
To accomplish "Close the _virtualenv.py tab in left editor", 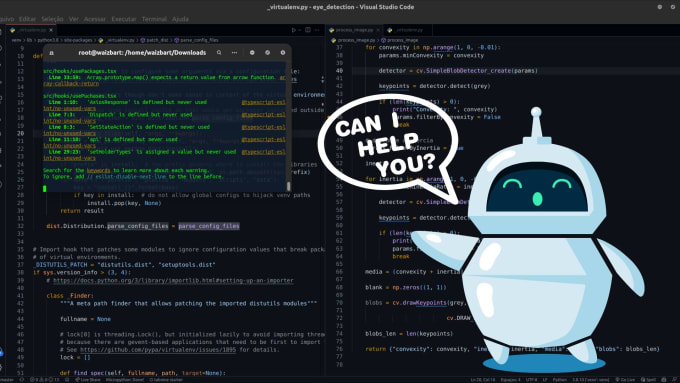I will click(51, 30).
